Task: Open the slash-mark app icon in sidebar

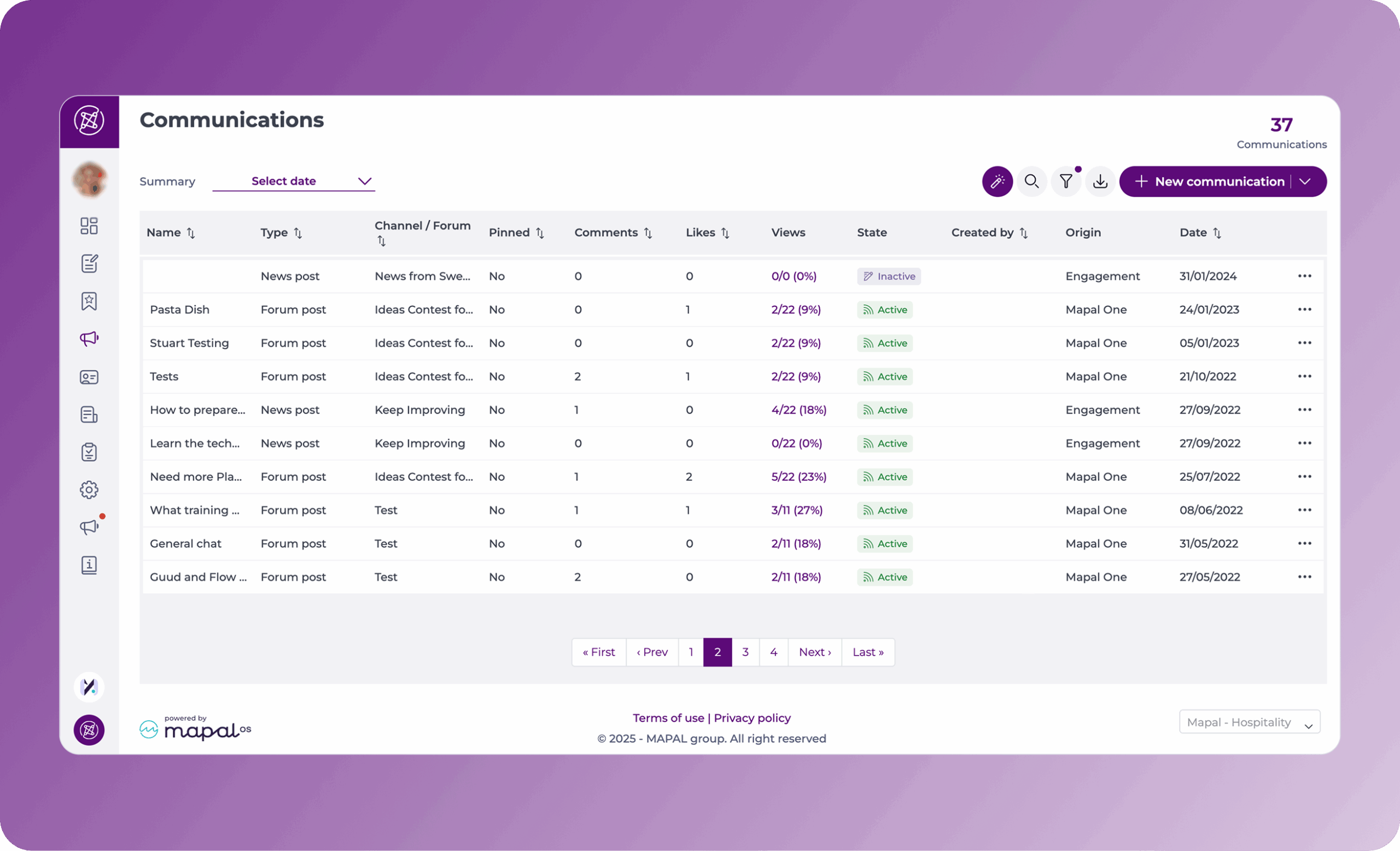Action: (89, 687)
